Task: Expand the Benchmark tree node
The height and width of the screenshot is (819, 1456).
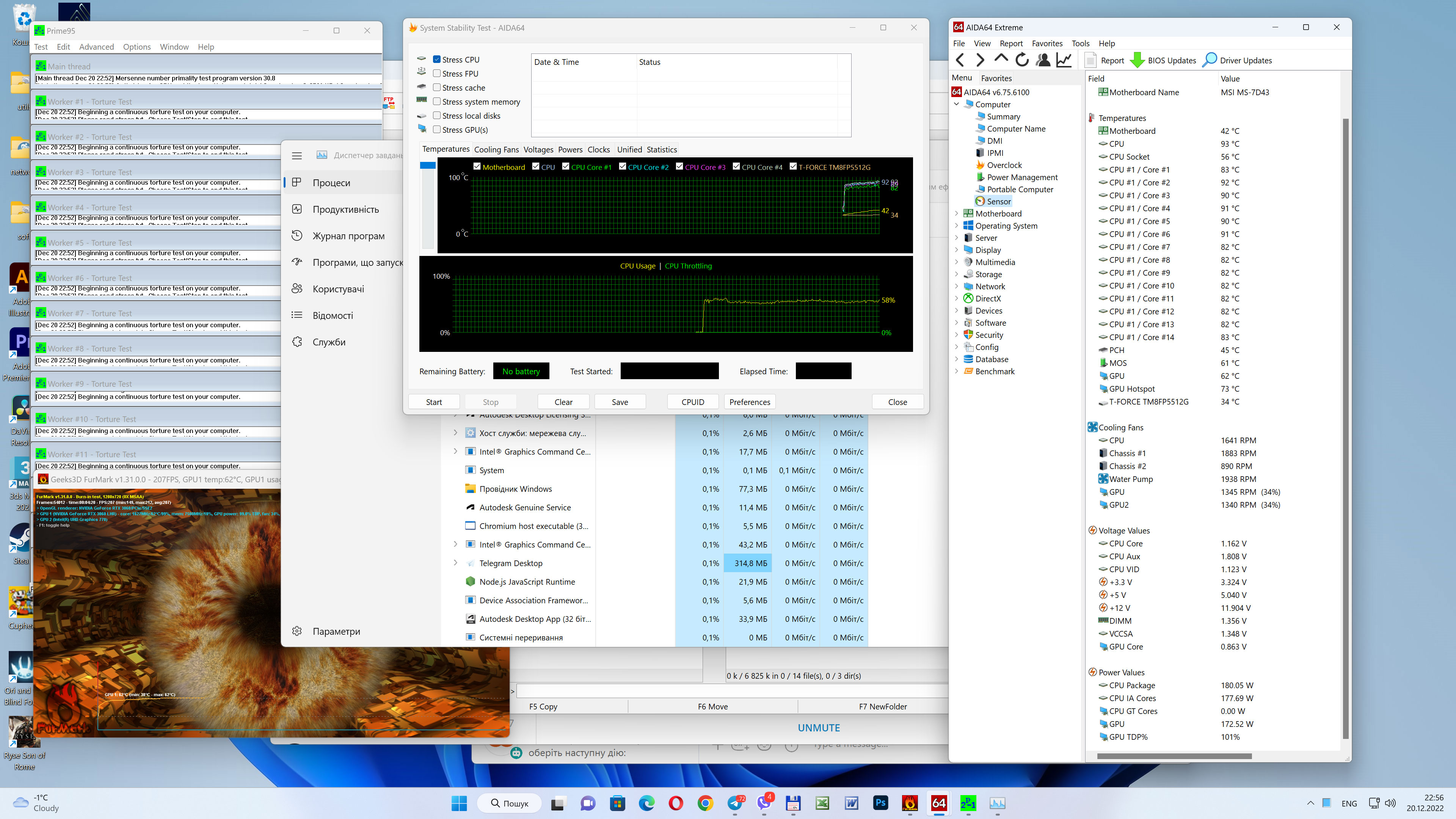Action: click(956, 371)
